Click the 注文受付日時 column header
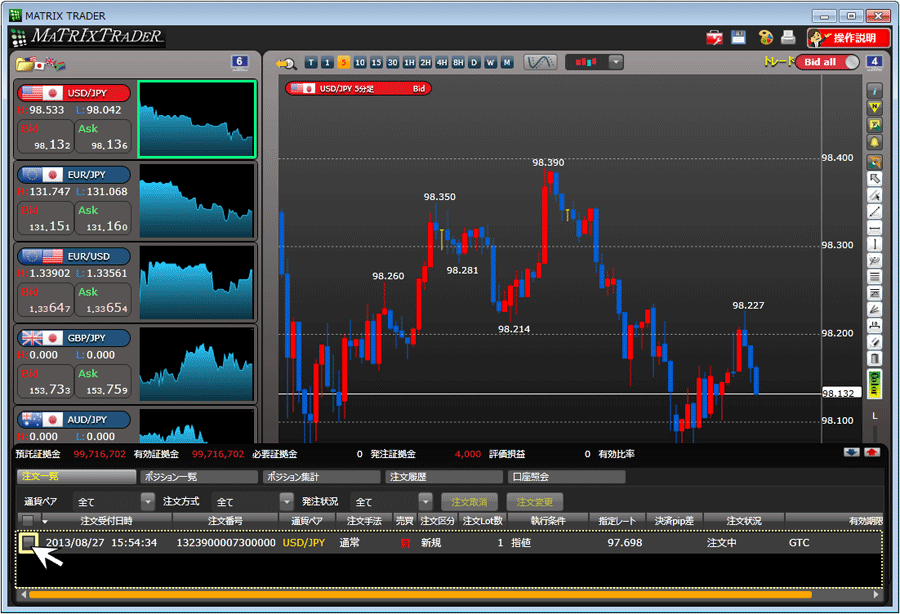This screenshot has width=900, height=614. pyautogui.click(x=106, y=521)
